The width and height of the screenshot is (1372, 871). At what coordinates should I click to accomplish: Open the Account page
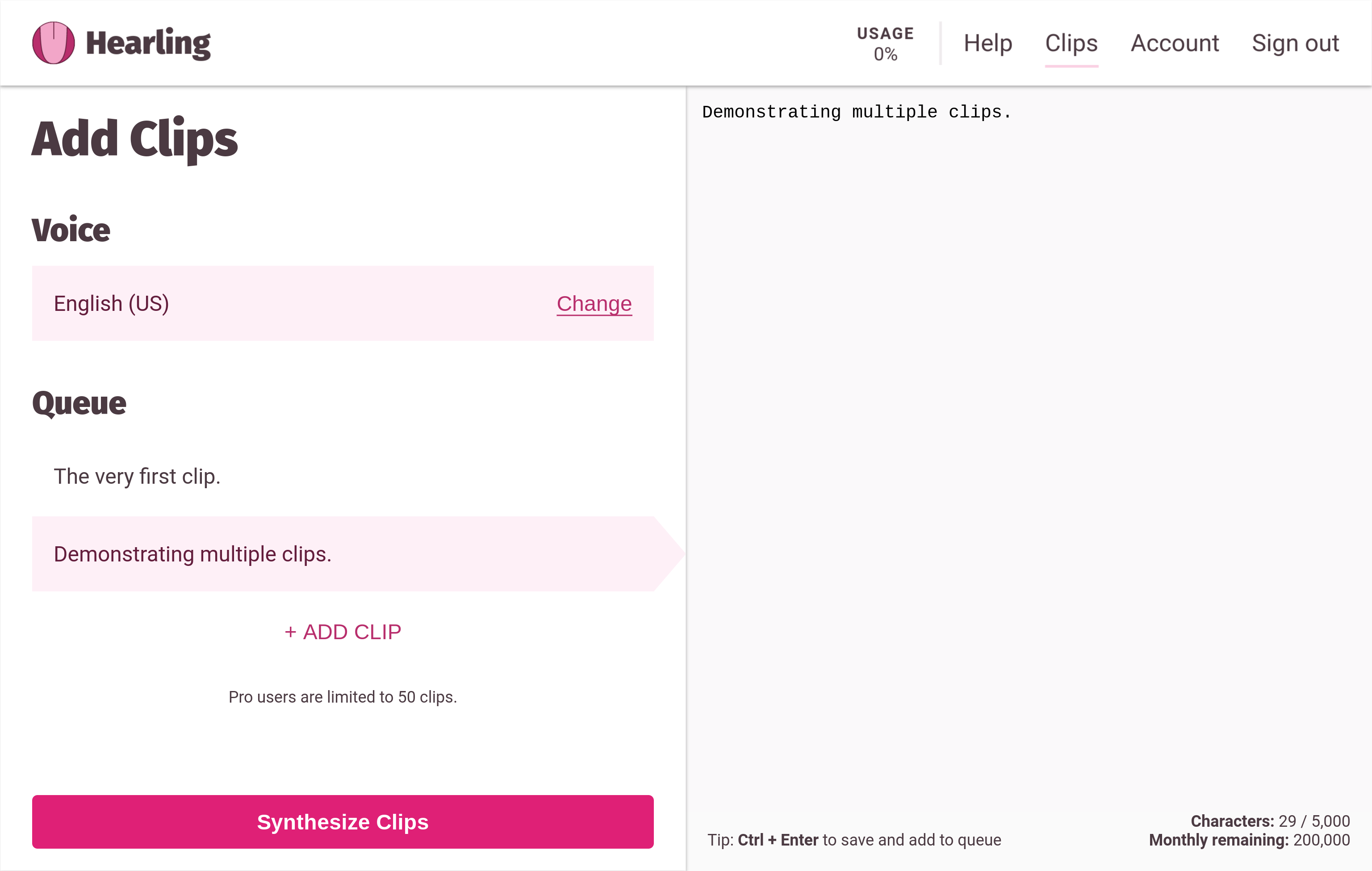pos(1174,43)
